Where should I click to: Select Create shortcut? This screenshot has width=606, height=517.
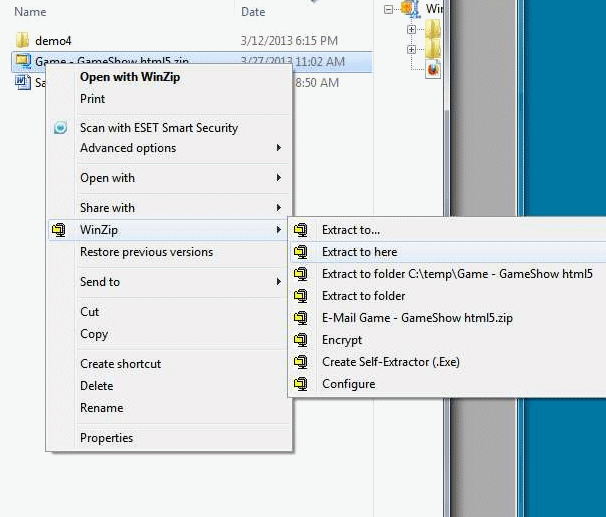pos(121,364)
